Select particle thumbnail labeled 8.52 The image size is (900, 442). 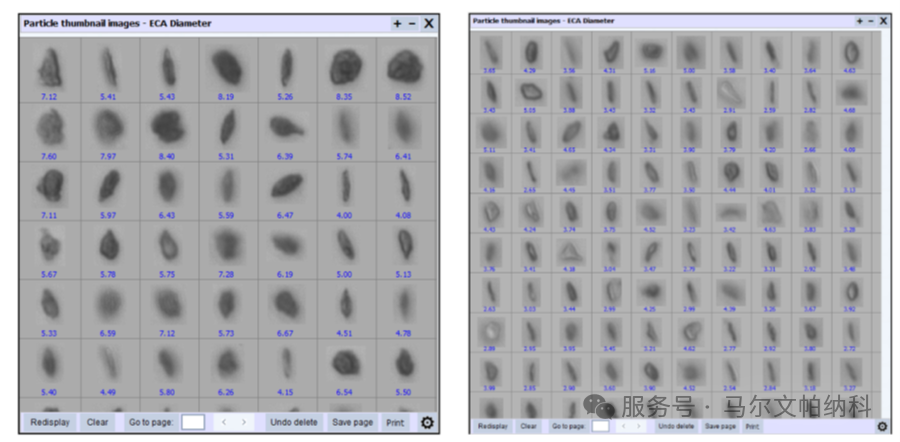[405, 68]
